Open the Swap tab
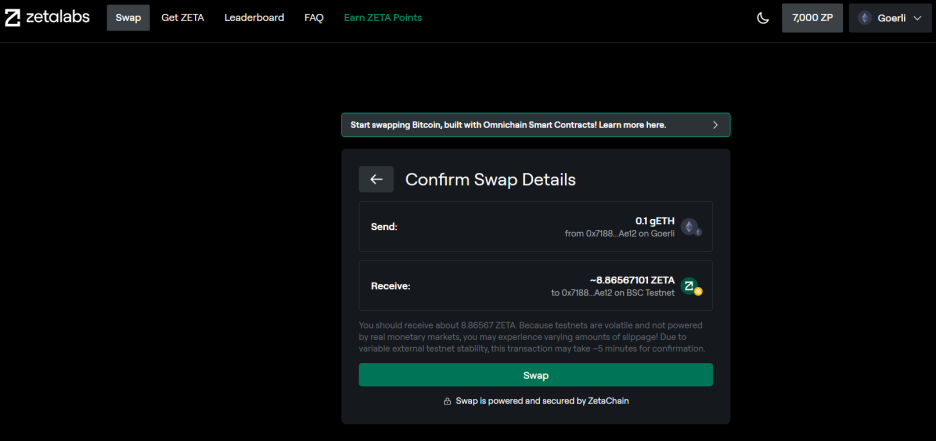Screen dimensions: 936x441 (x=128, y=18)
